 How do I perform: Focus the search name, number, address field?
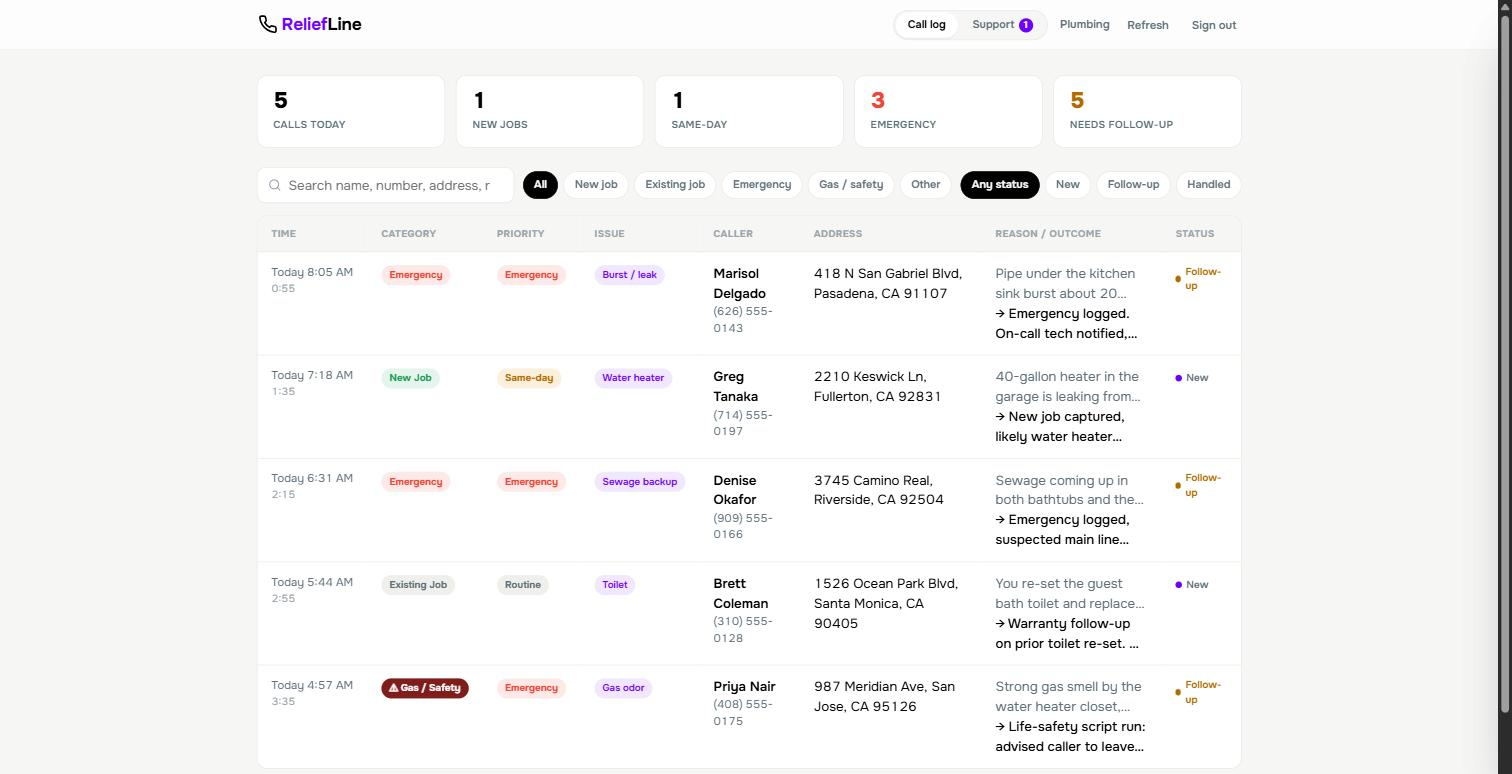pos(385,185)
